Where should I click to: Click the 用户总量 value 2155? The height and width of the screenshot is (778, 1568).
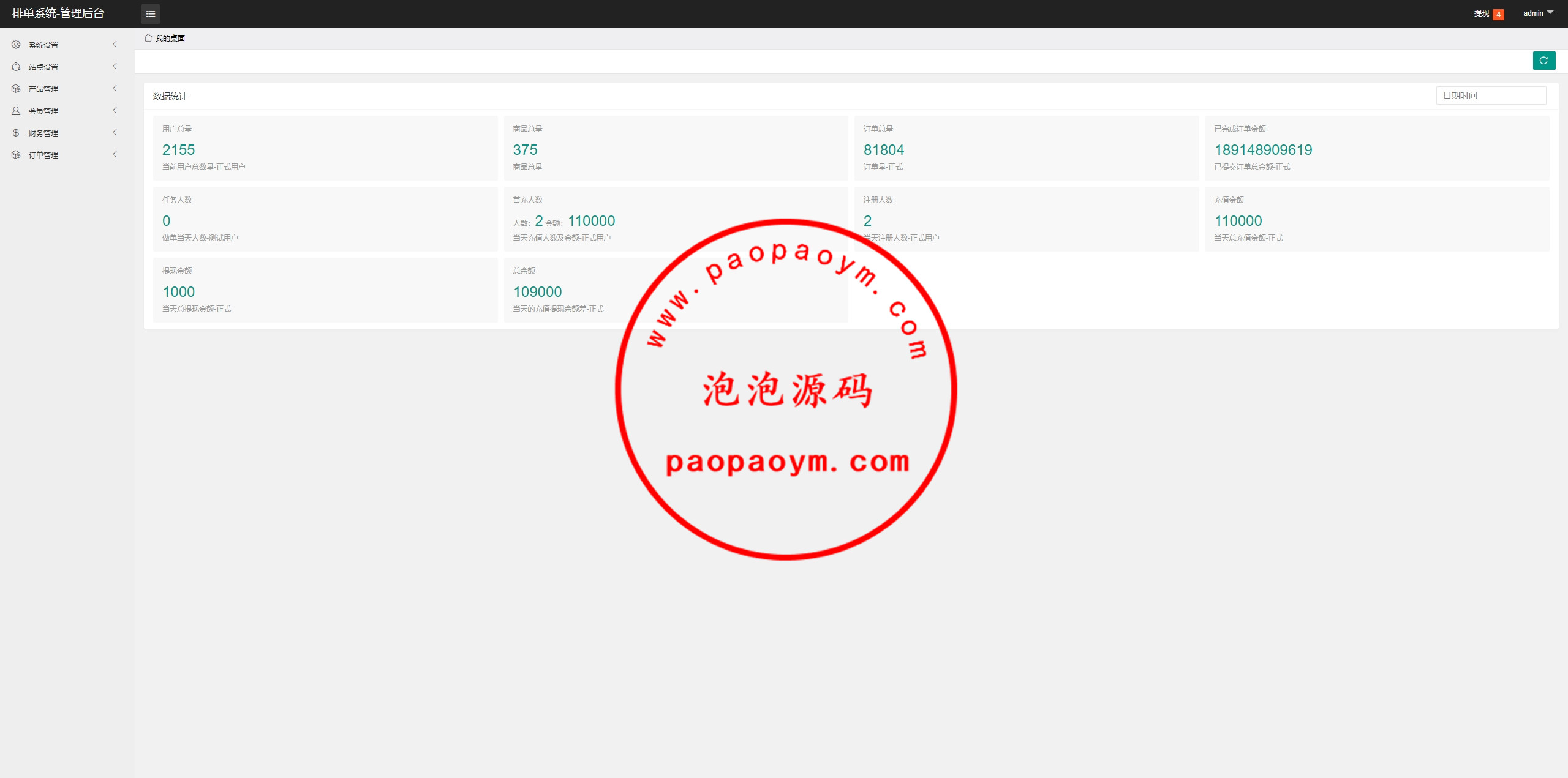178,150
